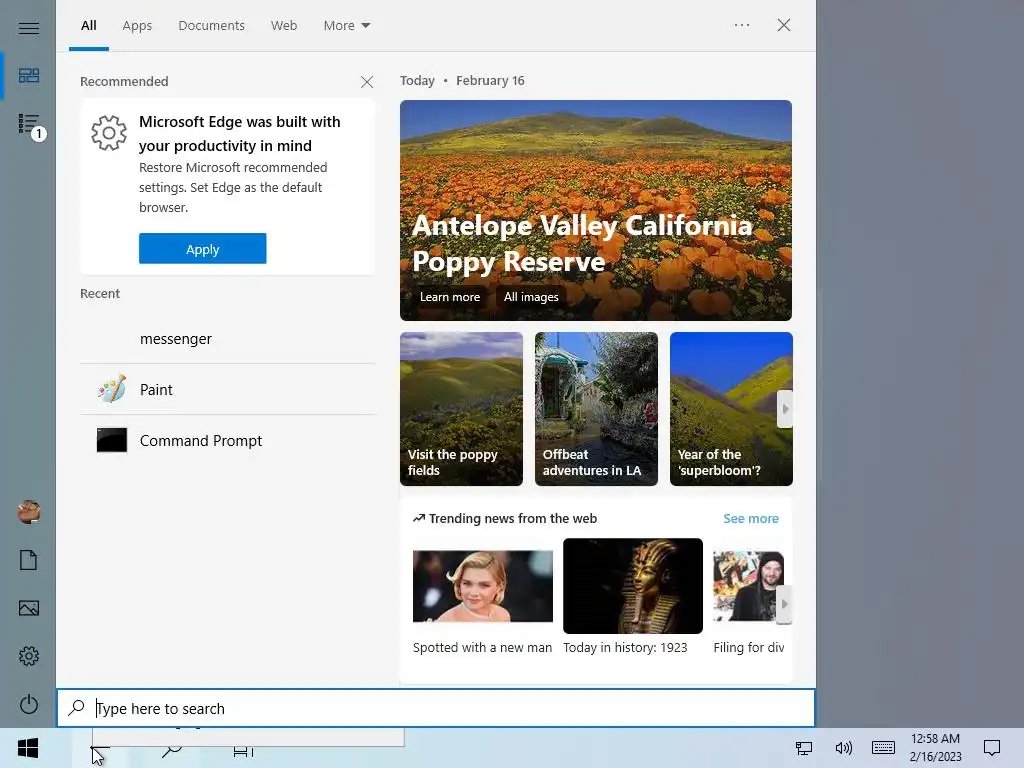Open the Paint recent entry label

click(x=156, y=390)
